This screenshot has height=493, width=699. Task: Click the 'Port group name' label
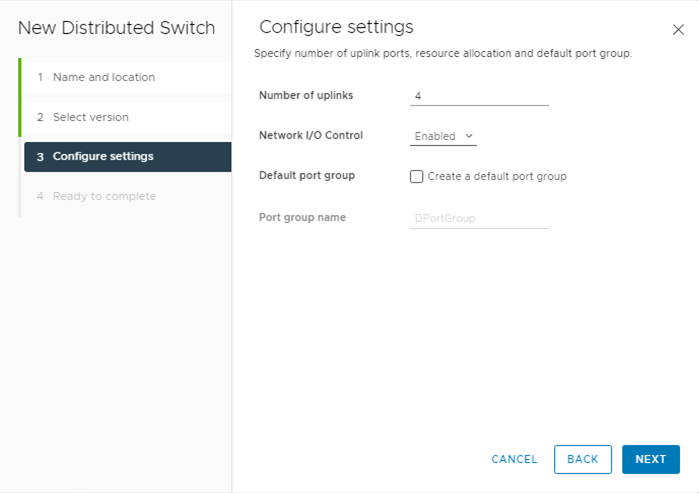click(x=302, y=216)
